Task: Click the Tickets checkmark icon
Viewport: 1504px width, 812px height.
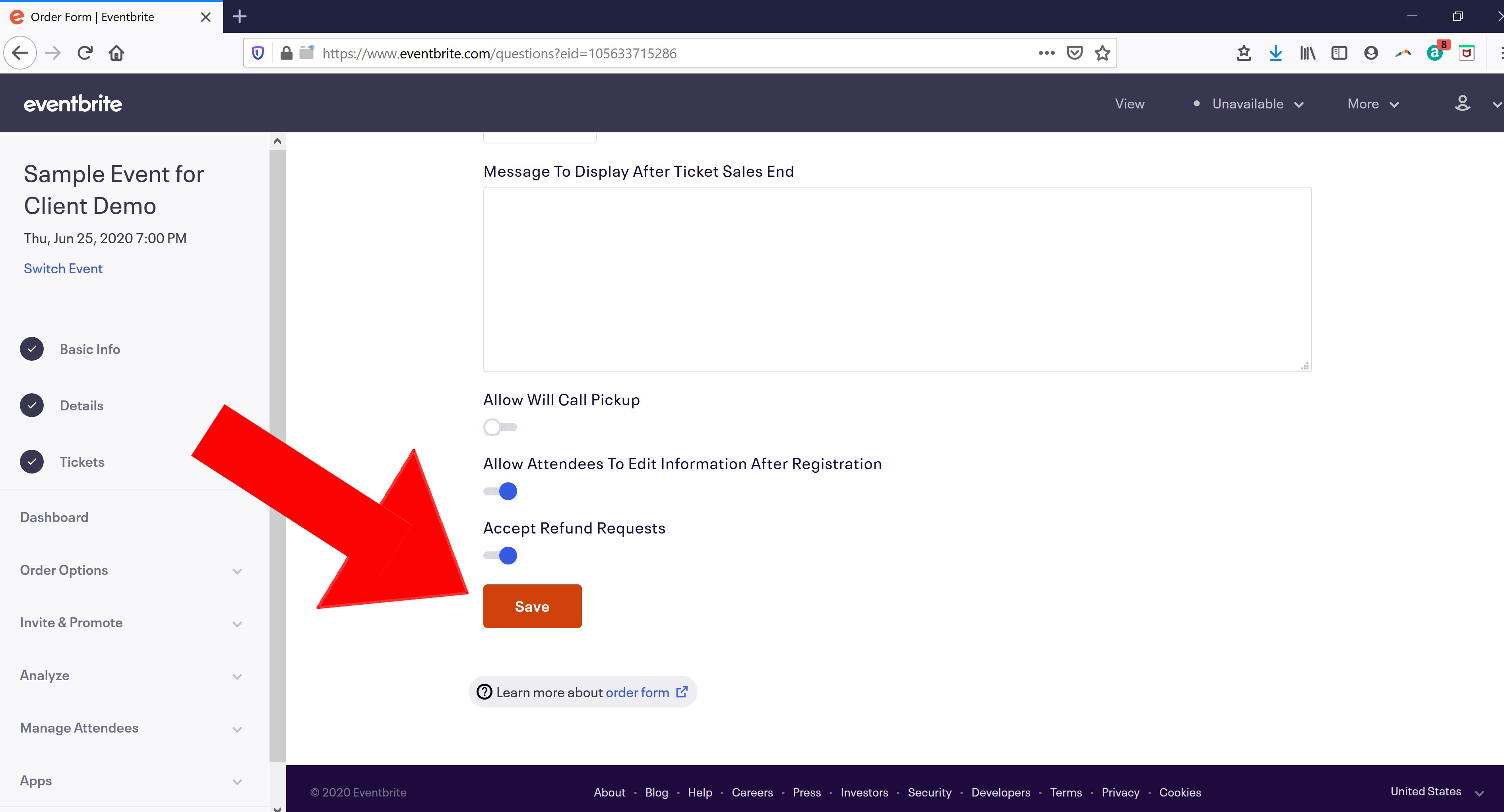Action: point(31,462)
